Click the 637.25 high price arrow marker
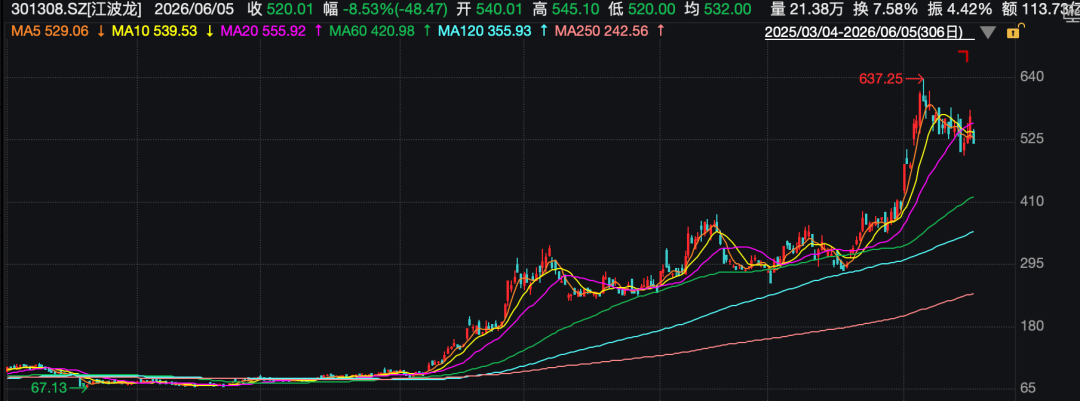This screenshot has height=401, width=1080. [x=891, y=79]
